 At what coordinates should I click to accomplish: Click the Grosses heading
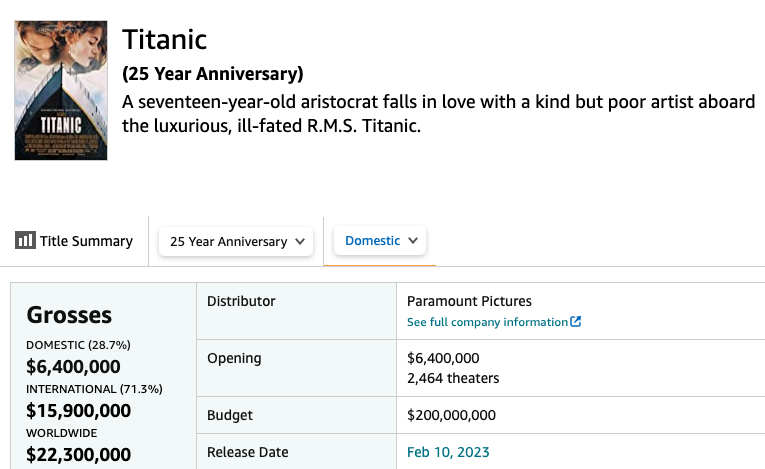[69, 315]
